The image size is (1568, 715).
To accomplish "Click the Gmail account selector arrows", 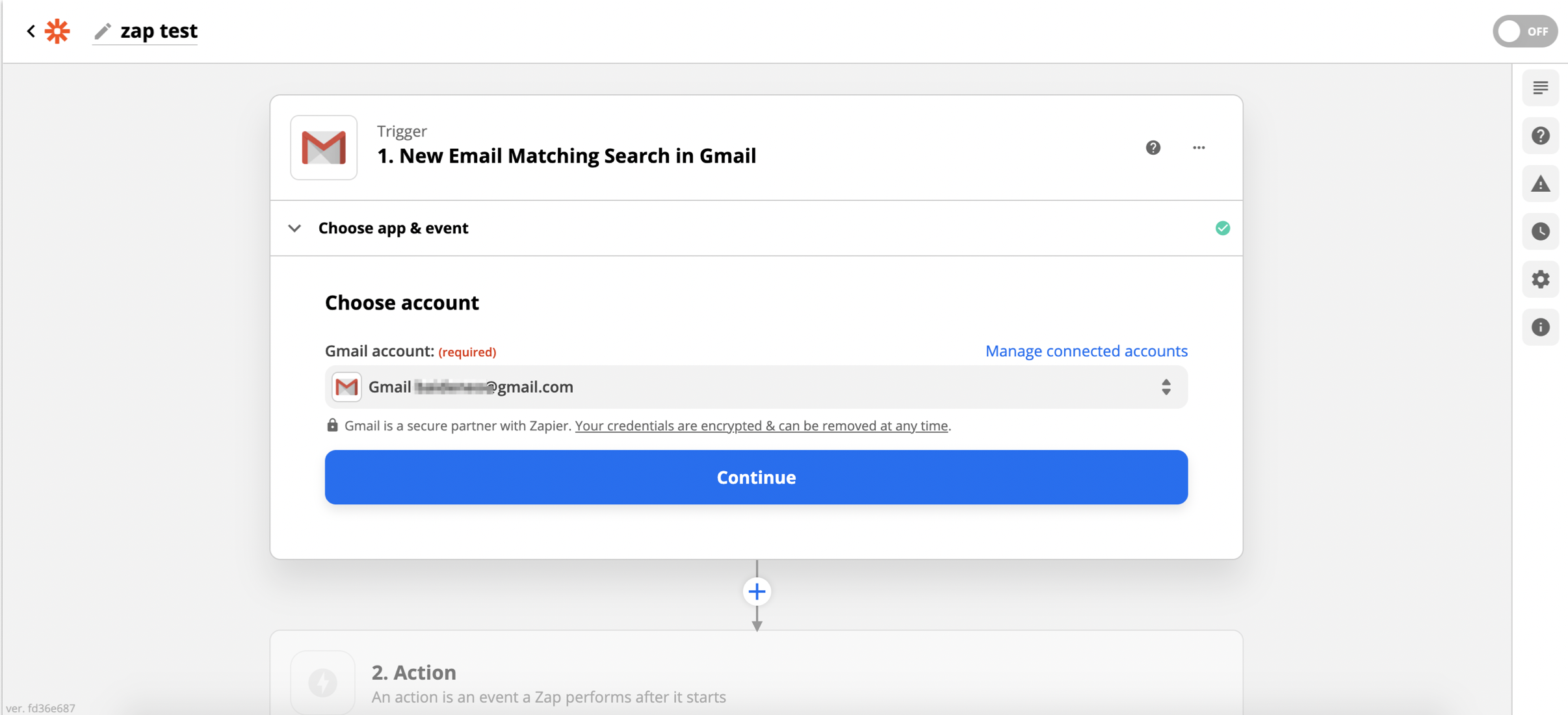I will (x=1166, y=387).
